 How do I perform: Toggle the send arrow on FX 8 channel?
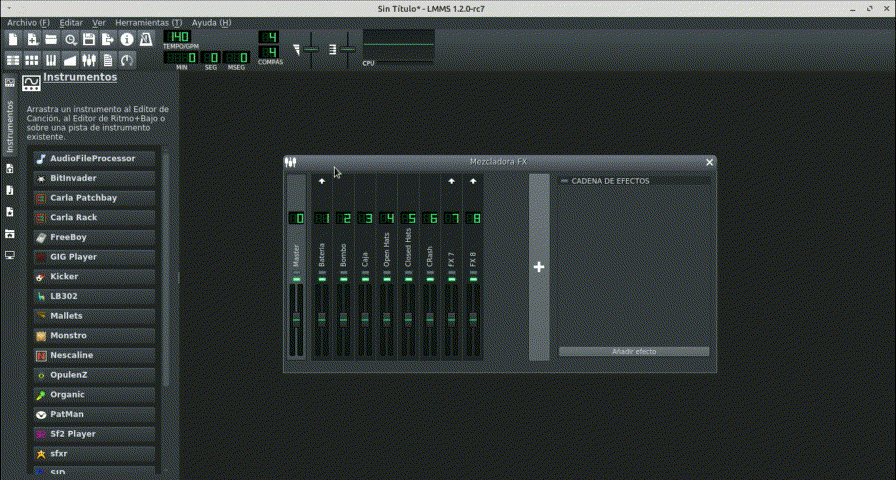[x=473, y=181]
